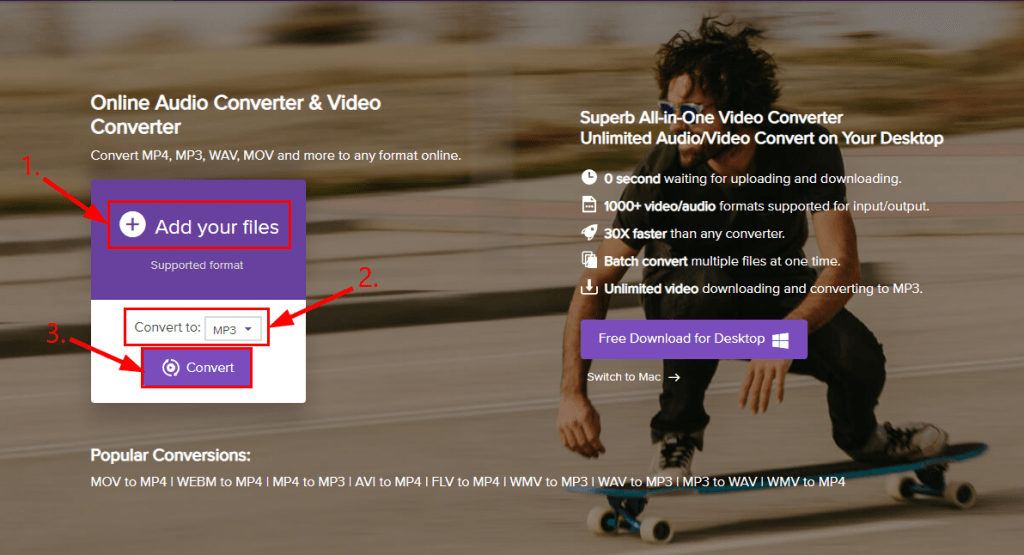Click the Switch to Mac link
The width and height of the screenshot is (1024, 555).
click(624, 377)
